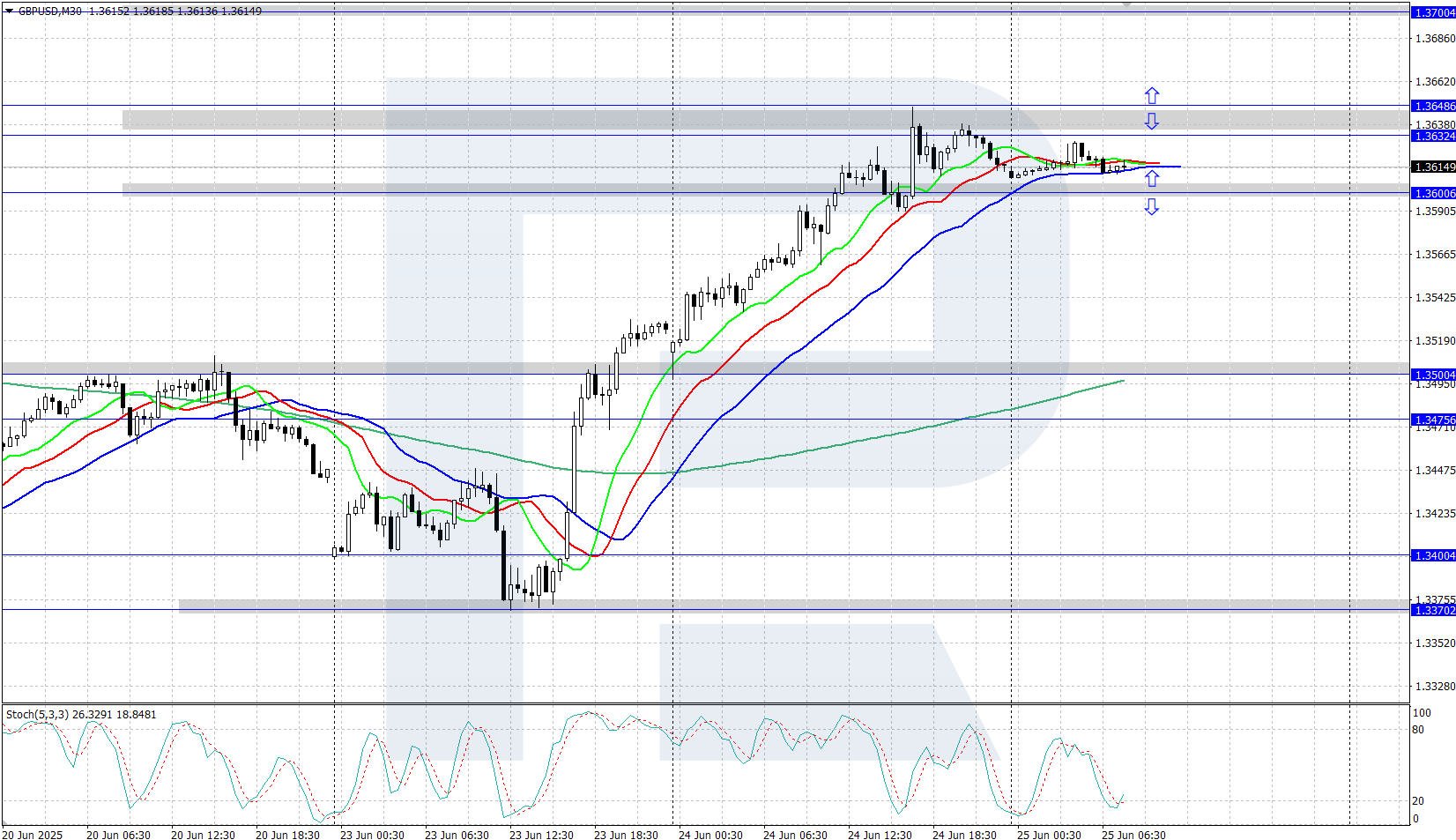Click the 1.35004 price level label
Image resolution: width=1456 pixels, height=840 pixels.
pos(1434,375)
